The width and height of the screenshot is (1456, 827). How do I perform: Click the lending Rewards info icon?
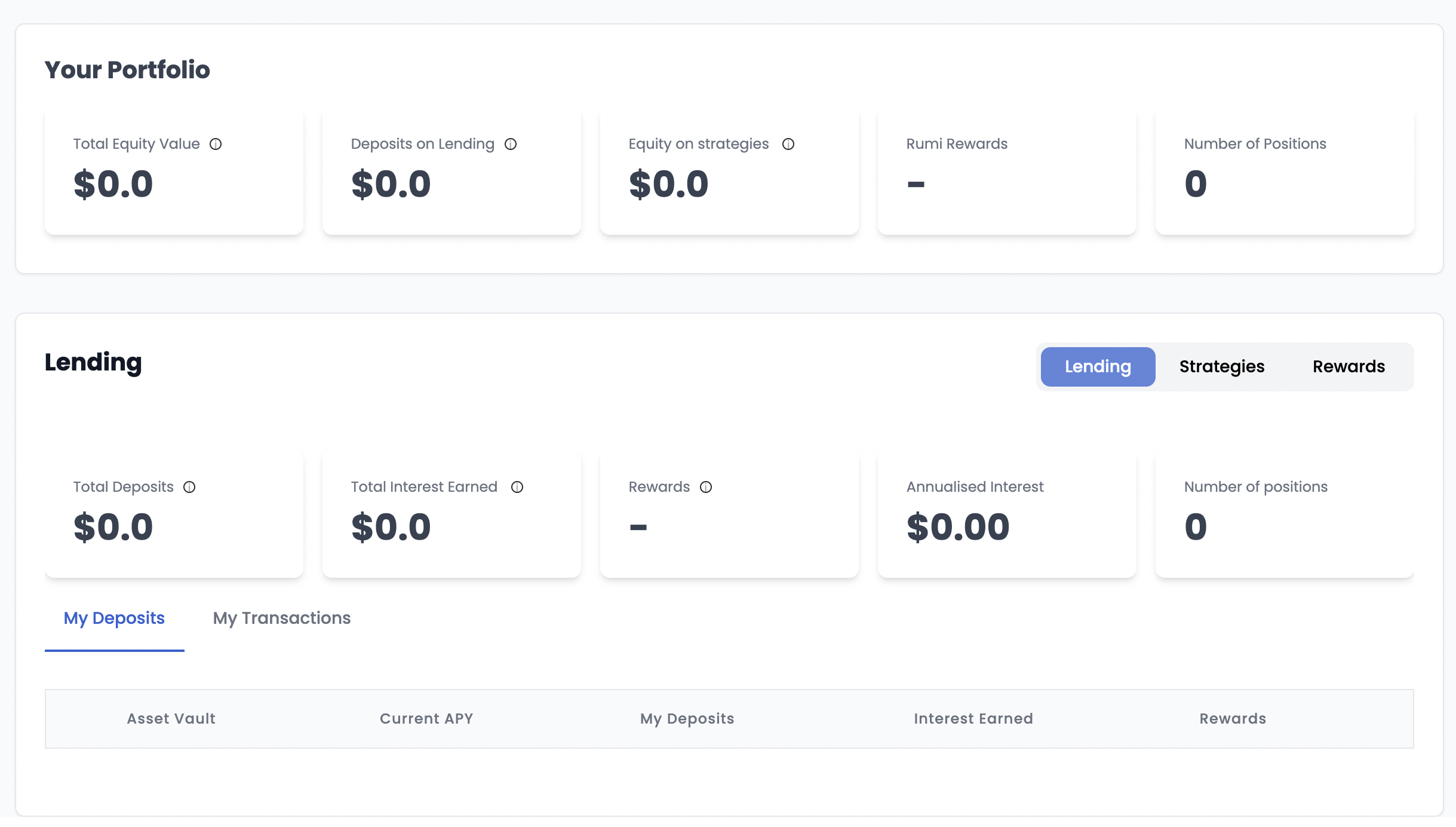pos(706,487)
